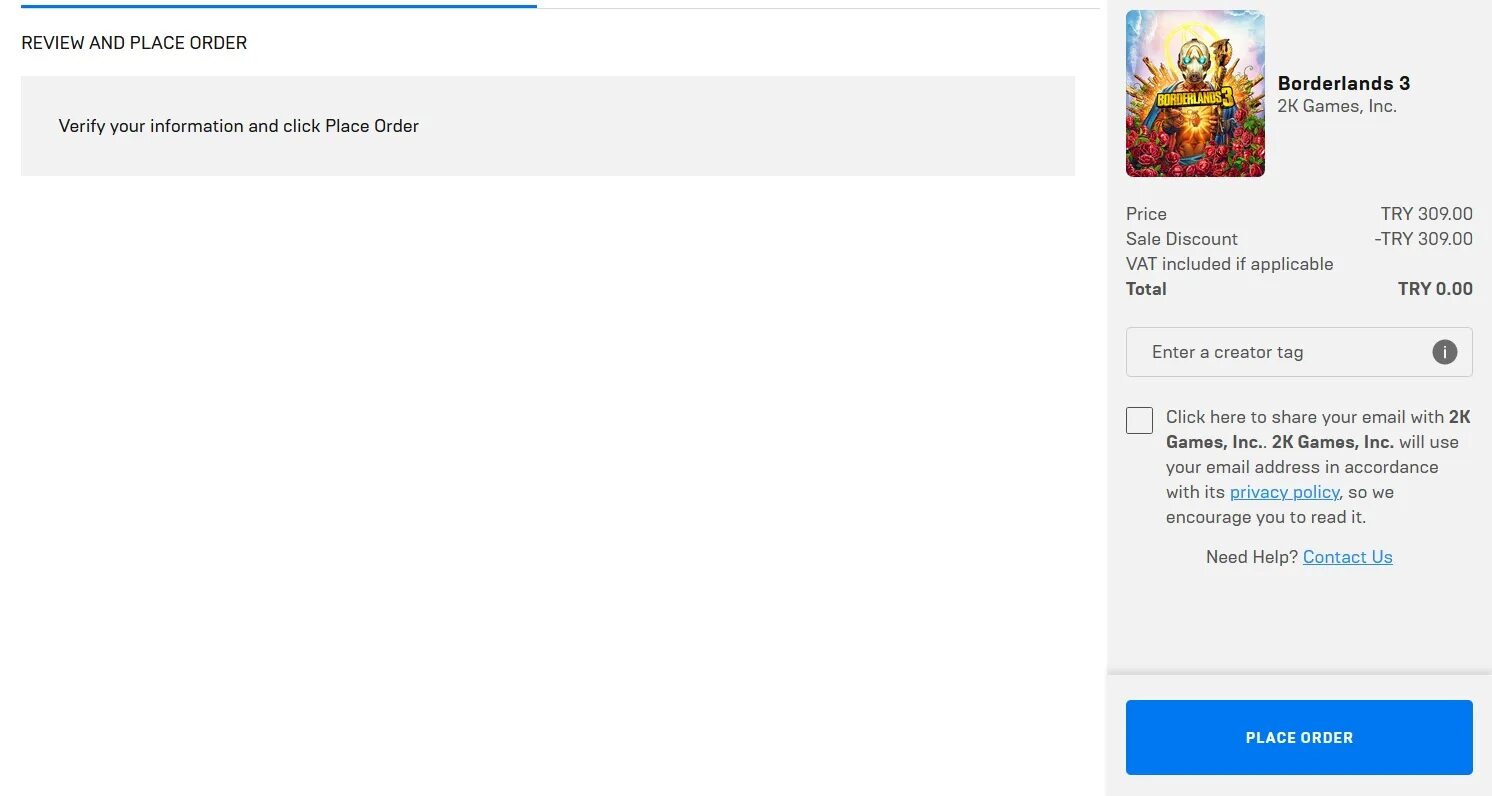Viewport: 1492px width, 796px height.
Task: Click the Need Help? text
Action: (1252, 557)
